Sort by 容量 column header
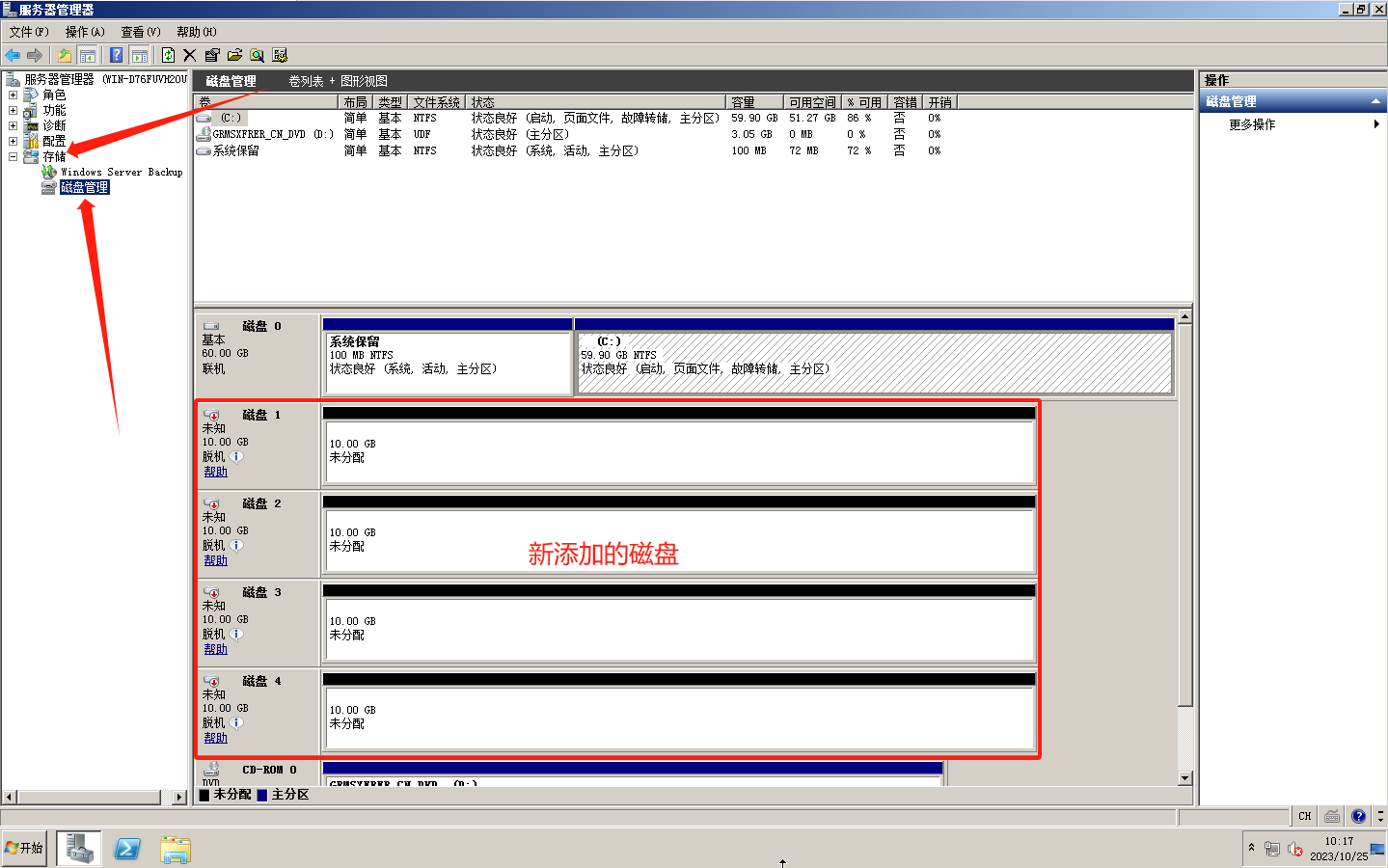The image size is (1388, 868). pyautogui.click(x=754, y=102)
